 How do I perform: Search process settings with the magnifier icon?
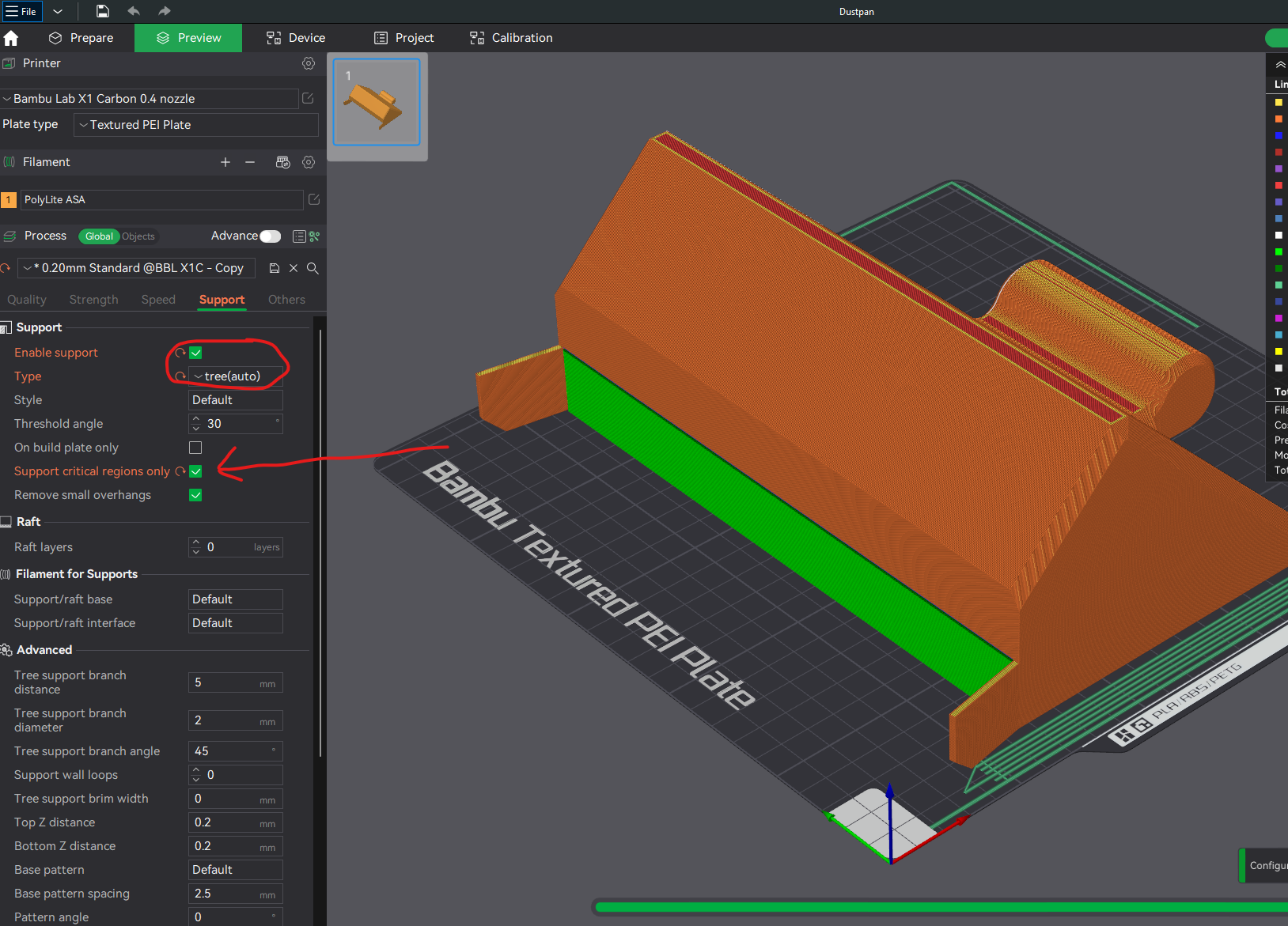313,268
